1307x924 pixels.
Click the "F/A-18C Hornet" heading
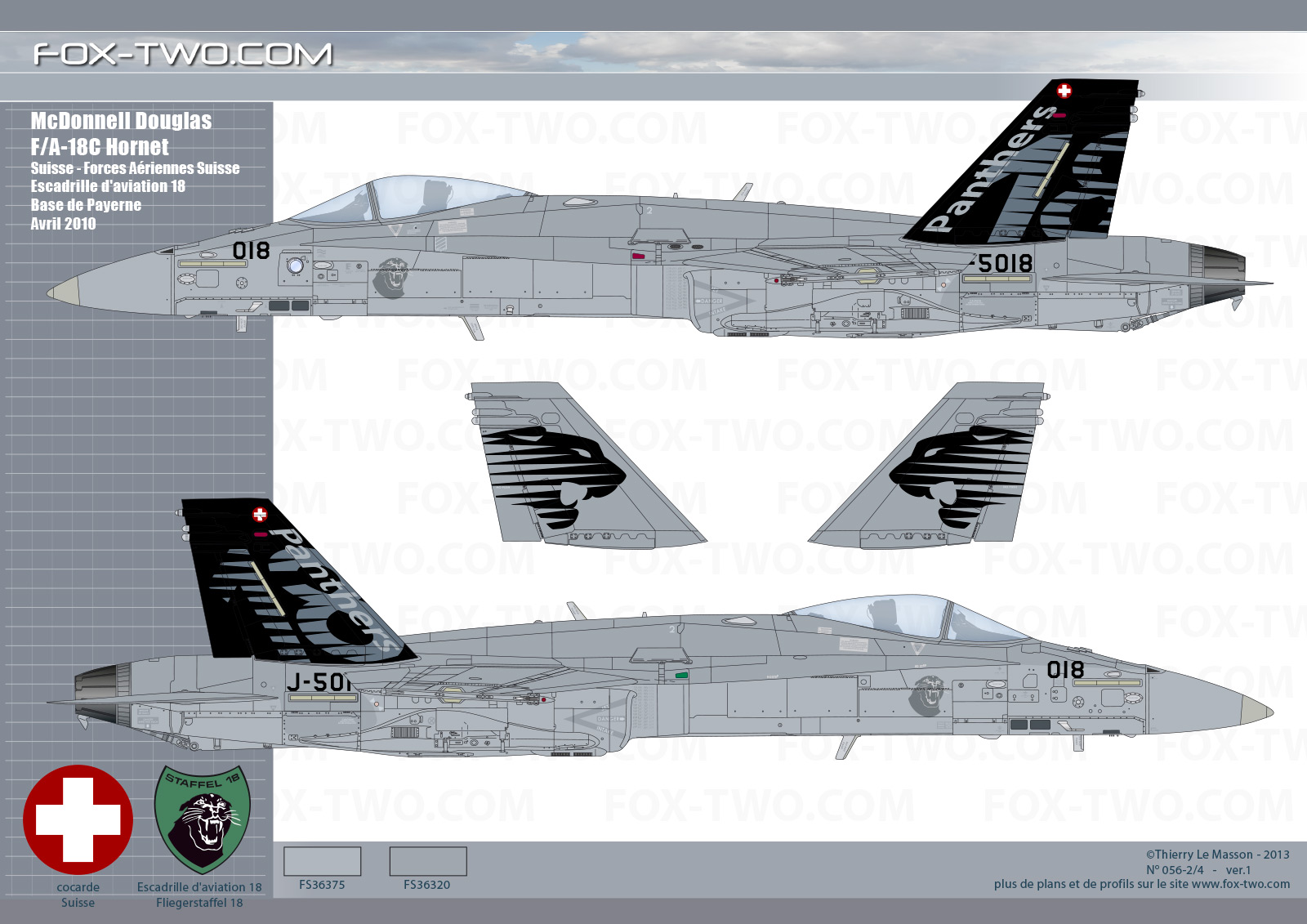click(x=100, y=147)
